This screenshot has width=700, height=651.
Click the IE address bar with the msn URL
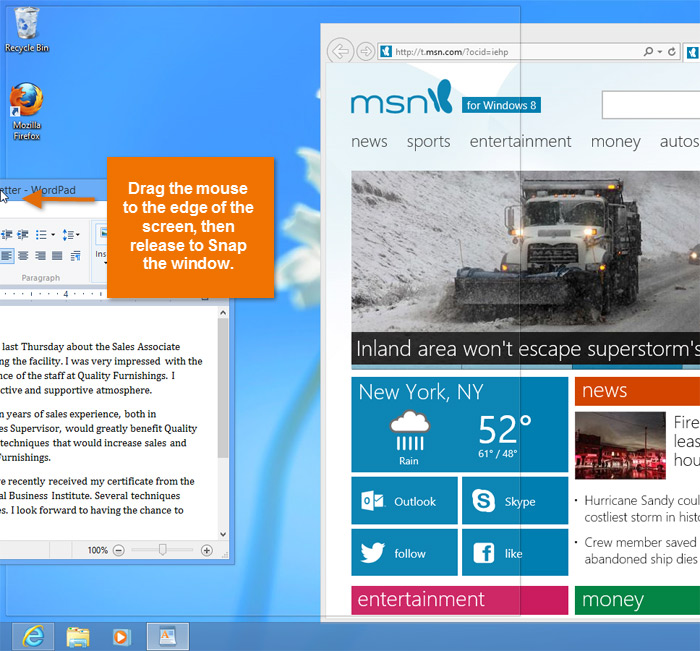529,52
